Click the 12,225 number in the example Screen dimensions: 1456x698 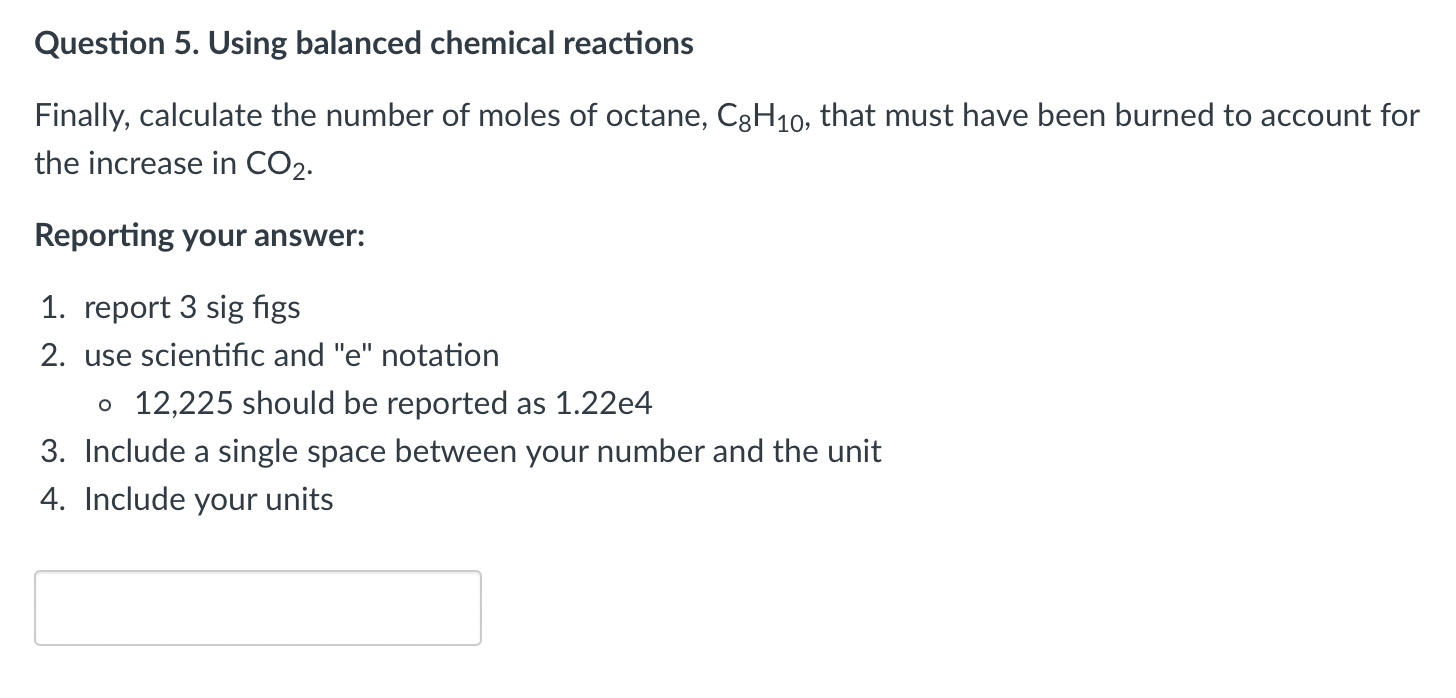[183, 403]
